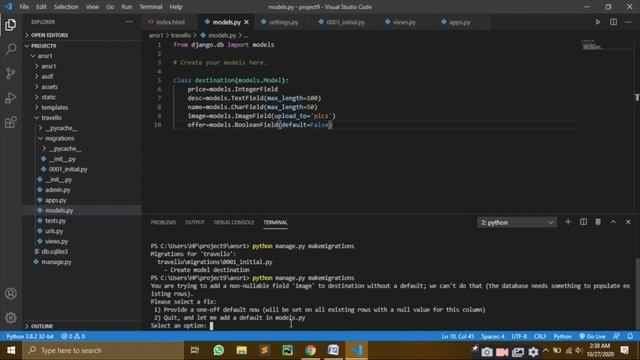640x360 pixels.
Task: Expand the Open Editors section
Action: 82,35
